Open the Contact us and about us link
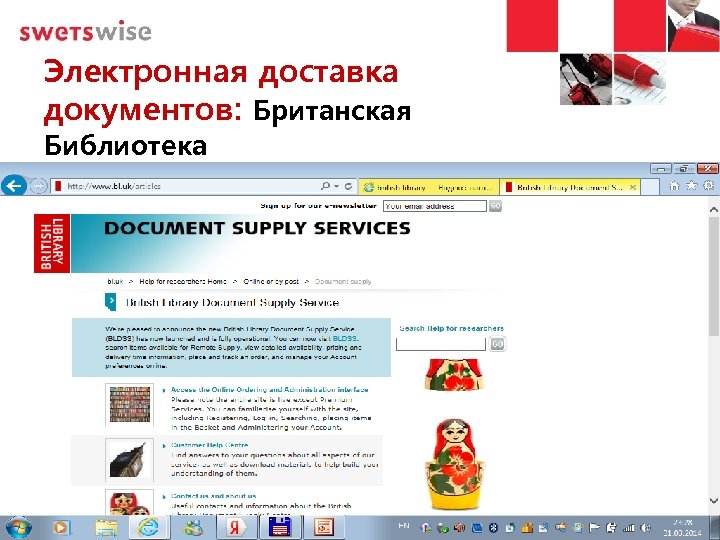The height and width of the screenshot is (540, 720). (x=214, y=496)
